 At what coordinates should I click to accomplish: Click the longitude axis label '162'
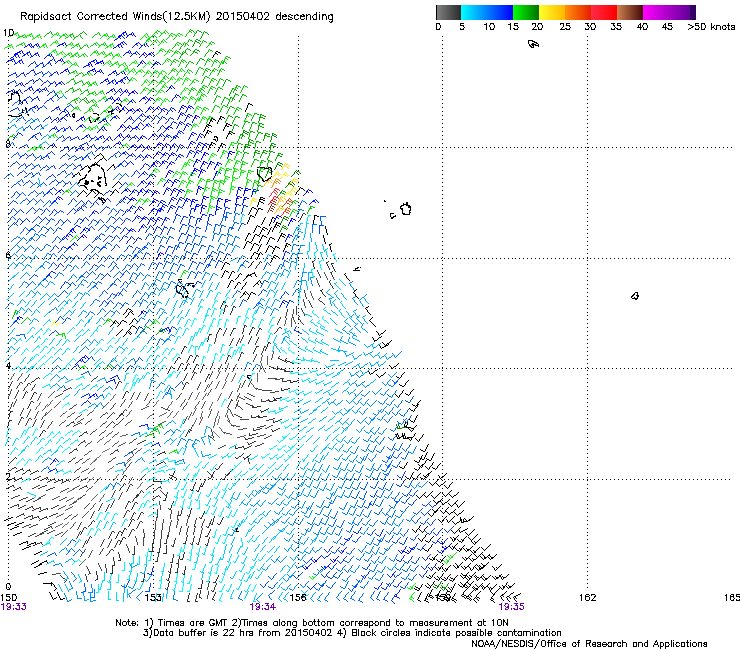[x=588, y=598]
